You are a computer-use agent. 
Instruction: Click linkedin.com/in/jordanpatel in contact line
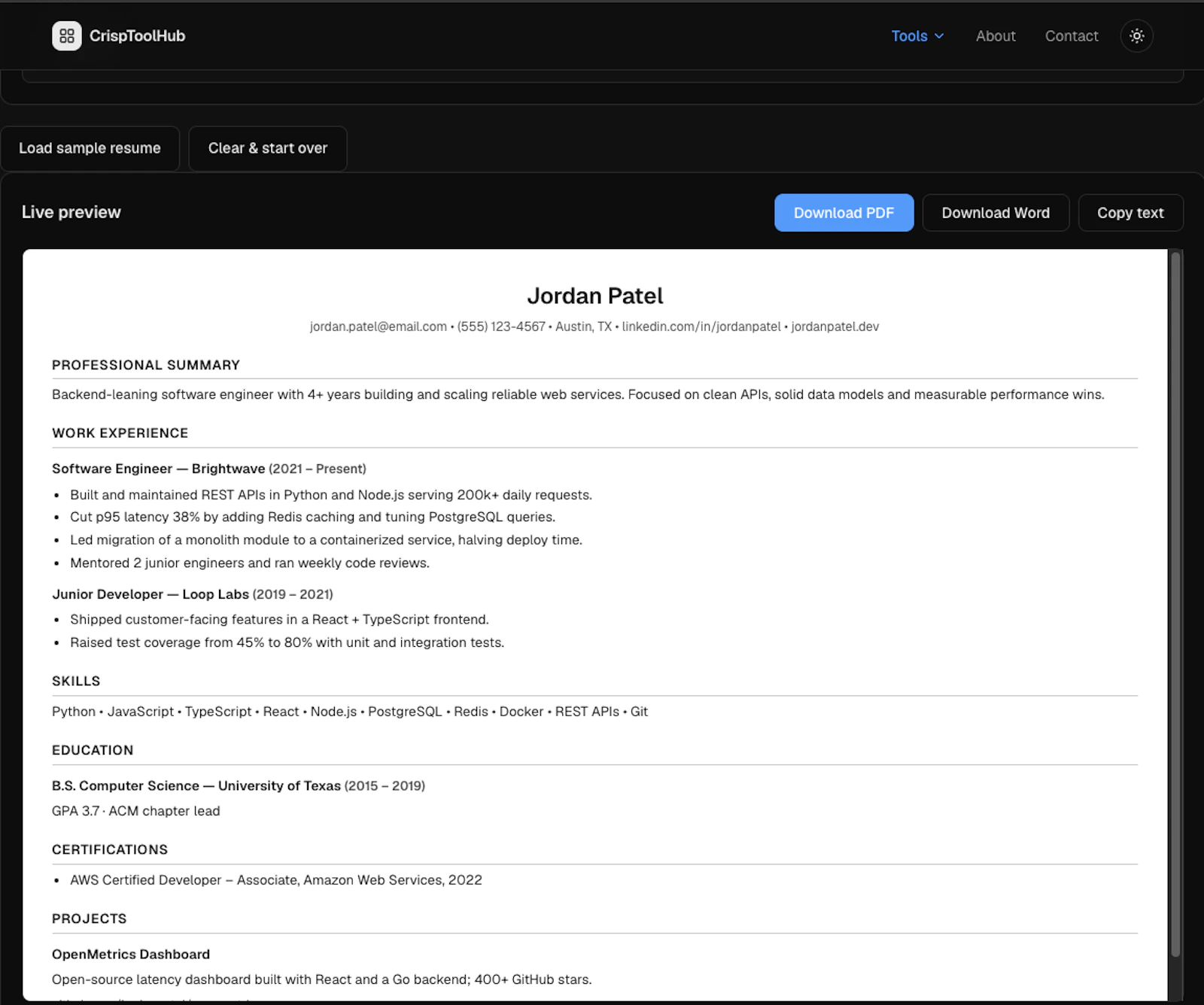coord(701,326)
